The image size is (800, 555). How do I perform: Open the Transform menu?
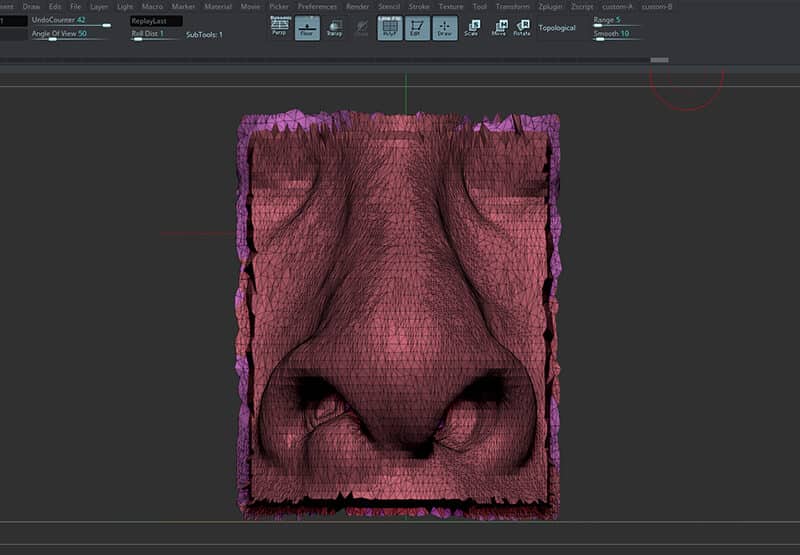(513, 7)
